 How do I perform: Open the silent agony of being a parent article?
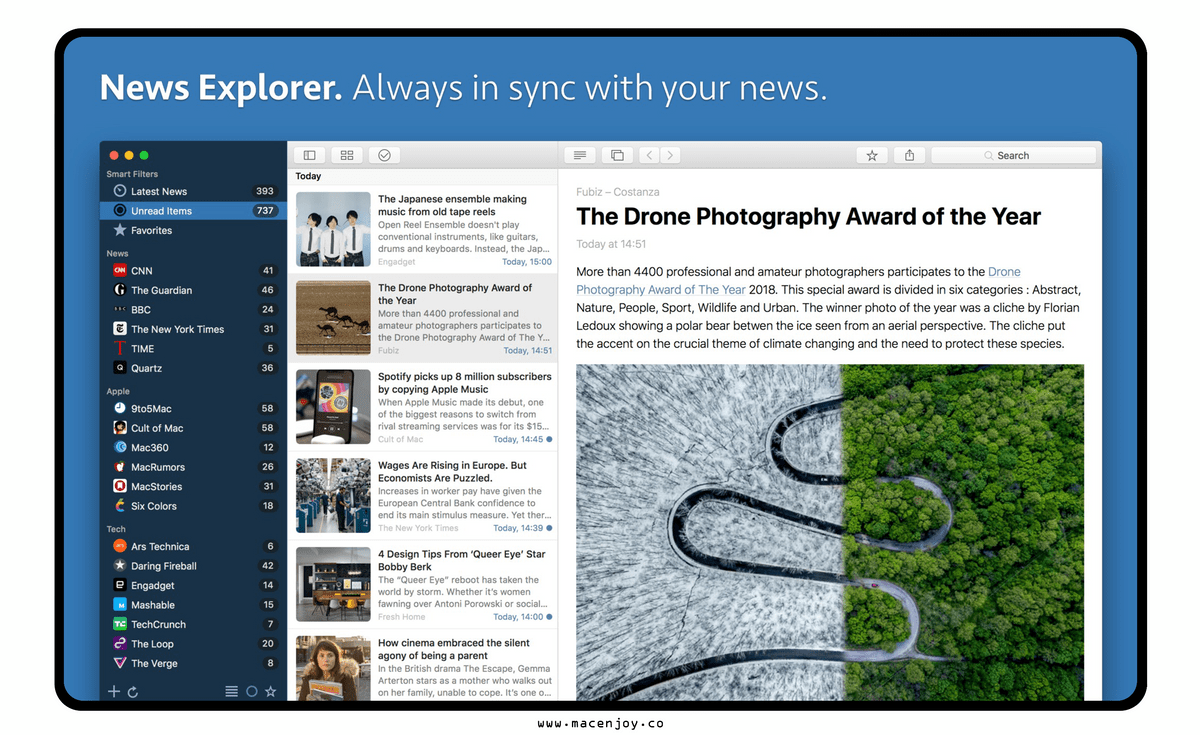423,665
